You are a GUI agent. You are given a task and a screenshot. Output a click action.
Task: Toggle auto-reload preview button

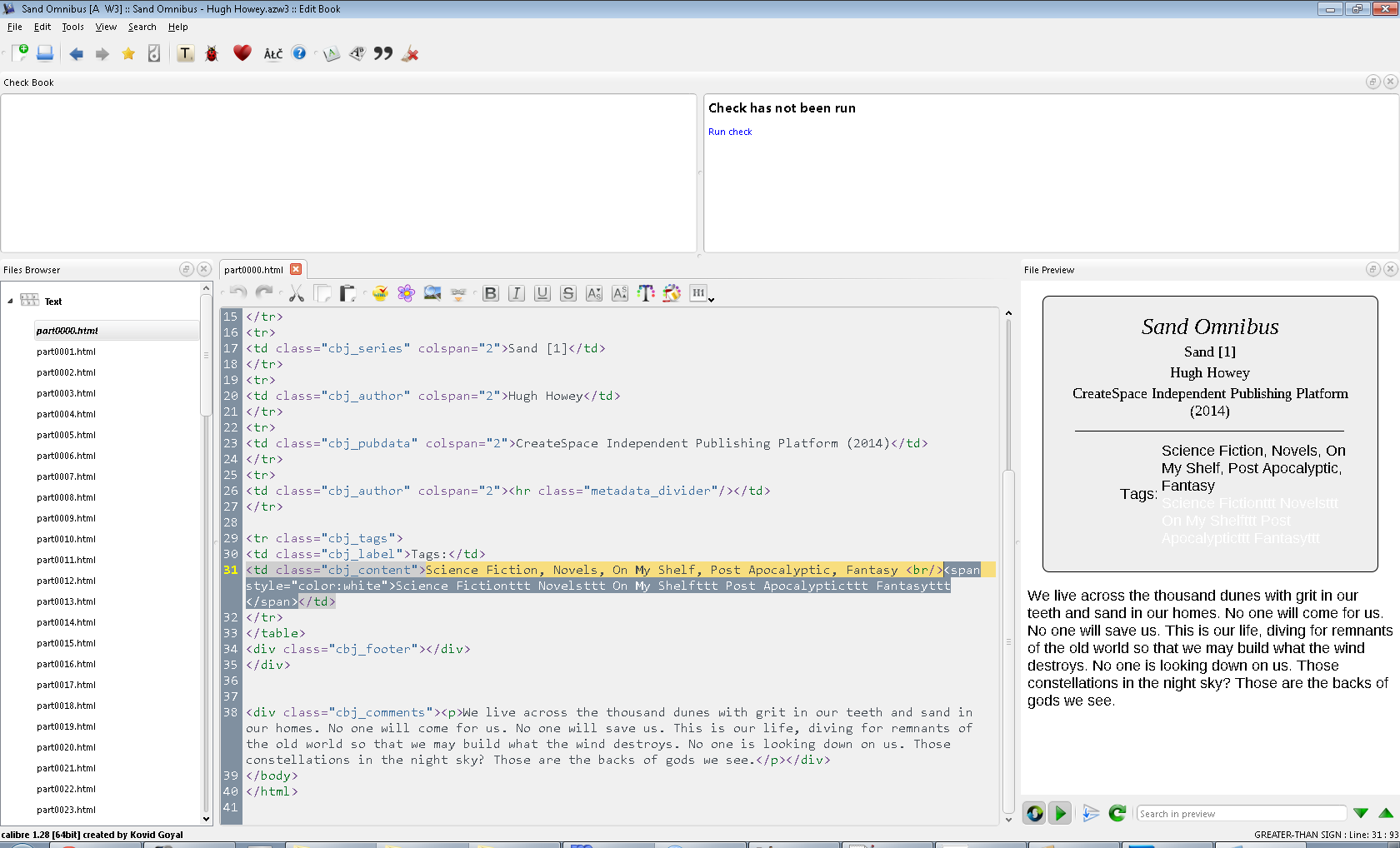[1034, 813]
